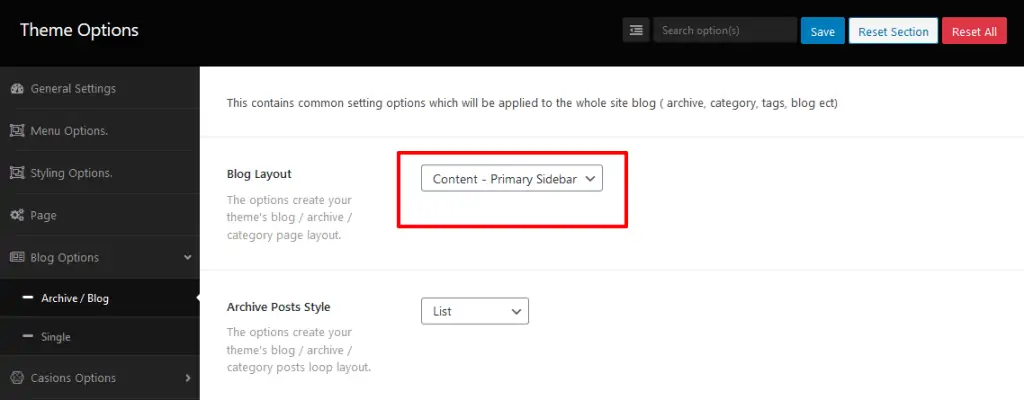Image resolution: width=1024 pixels, height=400 pixels.
Task: Open Menu Options section
Action: (x=99, y=131)
